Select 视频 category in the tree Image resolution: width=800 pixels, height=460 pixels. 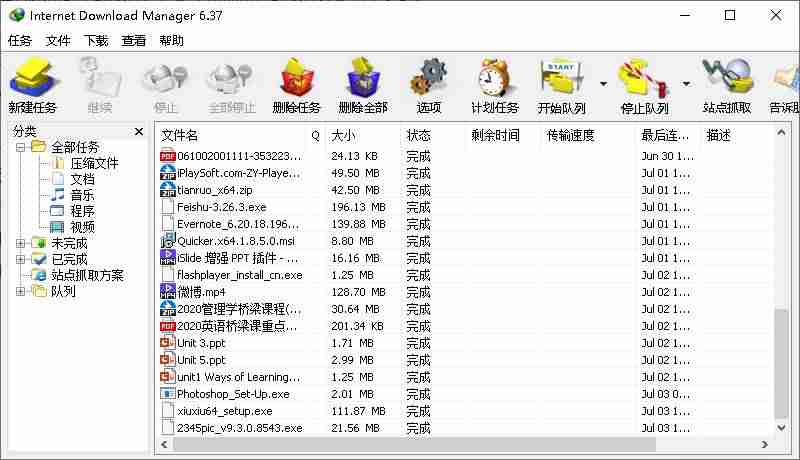[82, 226]
